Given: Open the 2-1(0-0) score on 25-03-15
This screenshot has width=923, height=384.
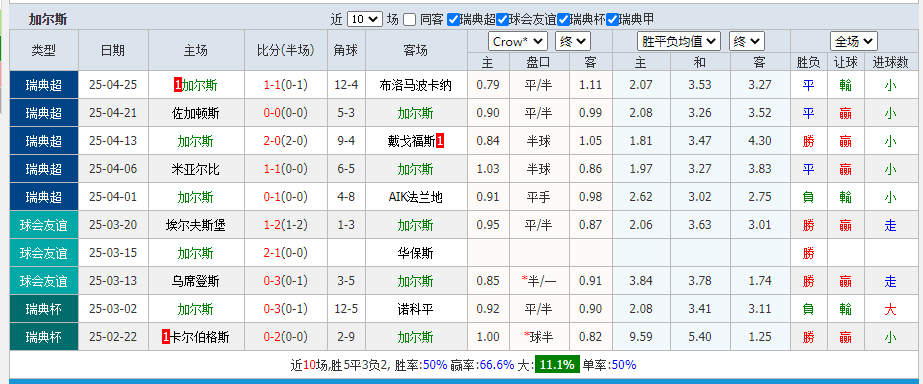Looking at the screenshot, I should coord(285,253).
